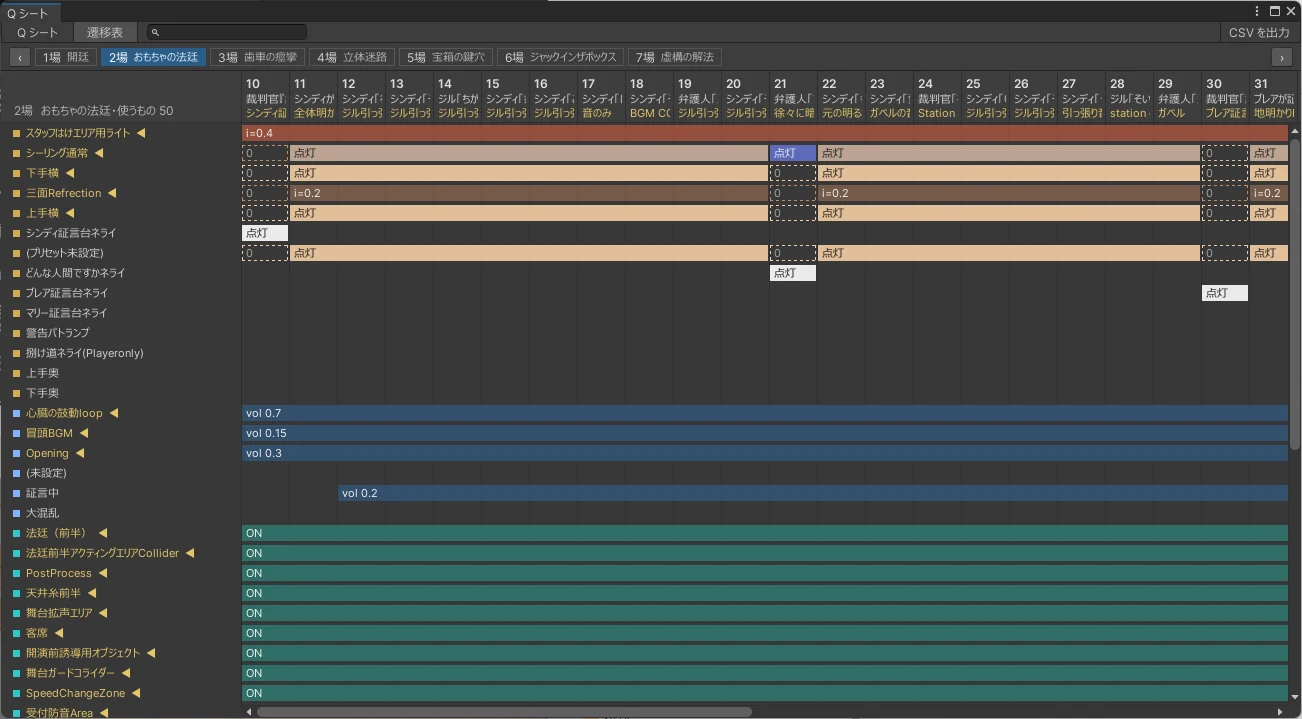Click the yellow triangle beside Opening

tap(80, 453)
